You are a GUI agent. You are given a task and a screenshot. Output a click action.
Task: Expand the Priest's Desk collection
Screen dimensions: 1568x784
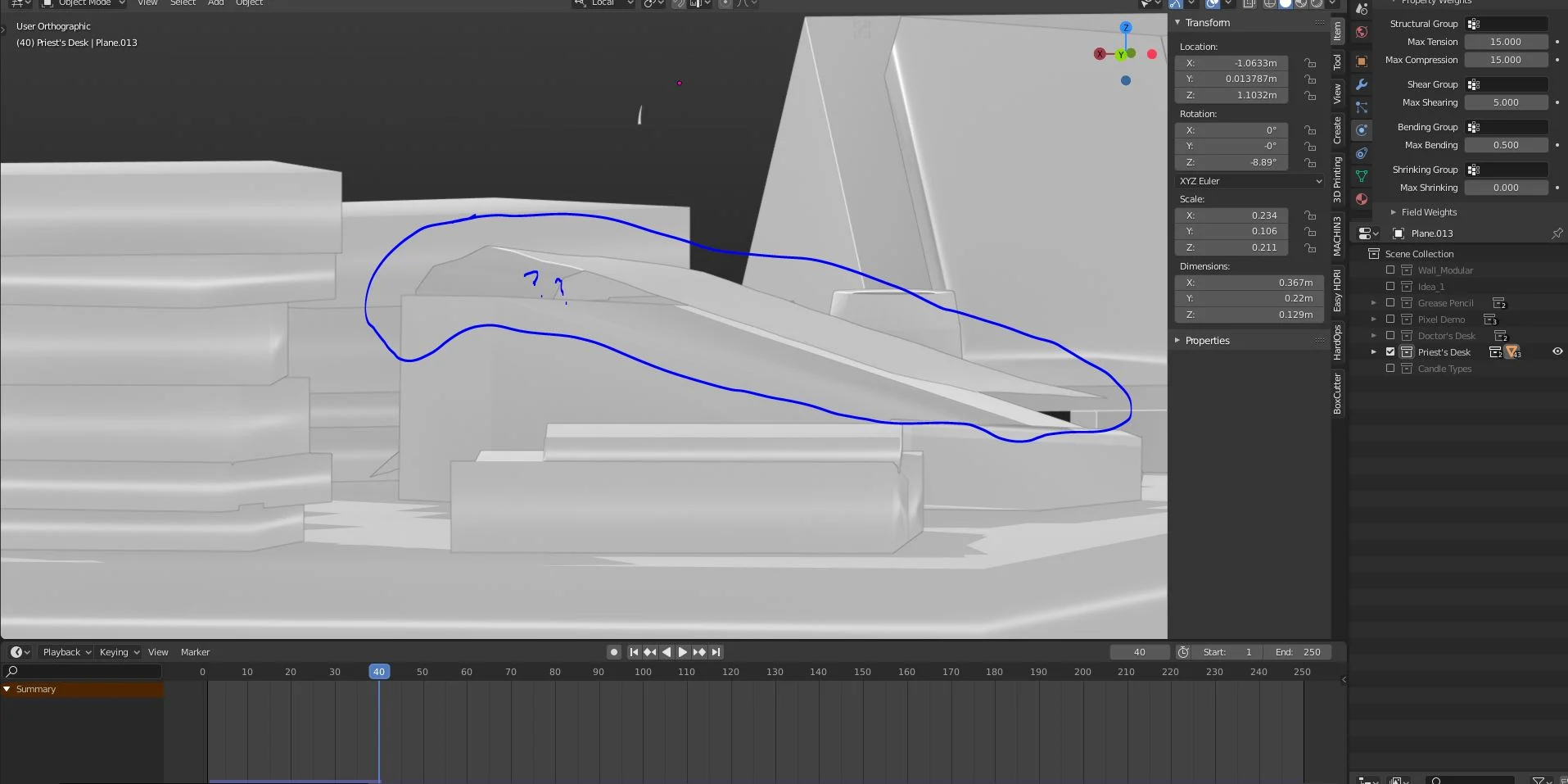1374,352
